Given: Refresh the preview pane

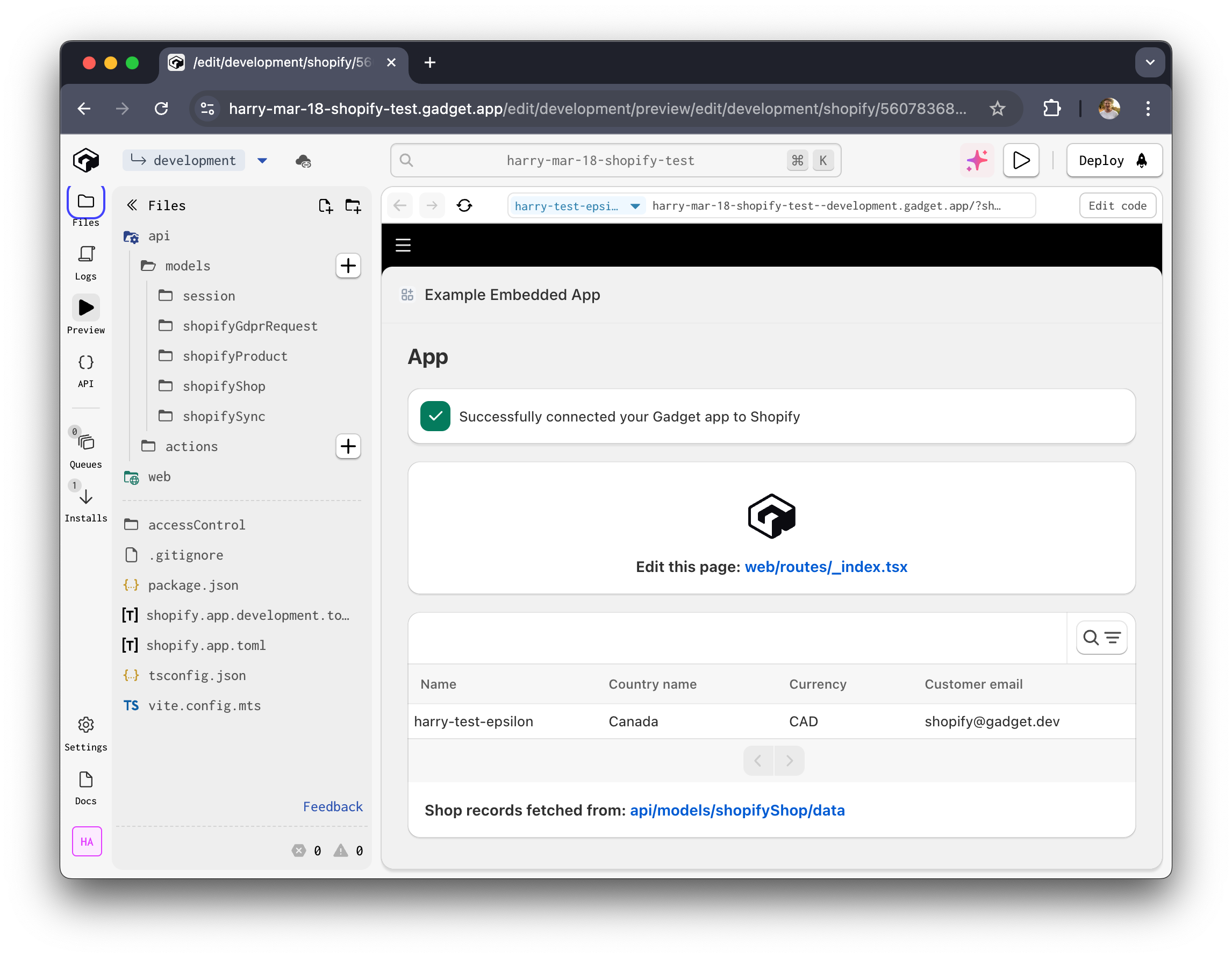Looking at the screenshot, I should (x=464, y=205).
